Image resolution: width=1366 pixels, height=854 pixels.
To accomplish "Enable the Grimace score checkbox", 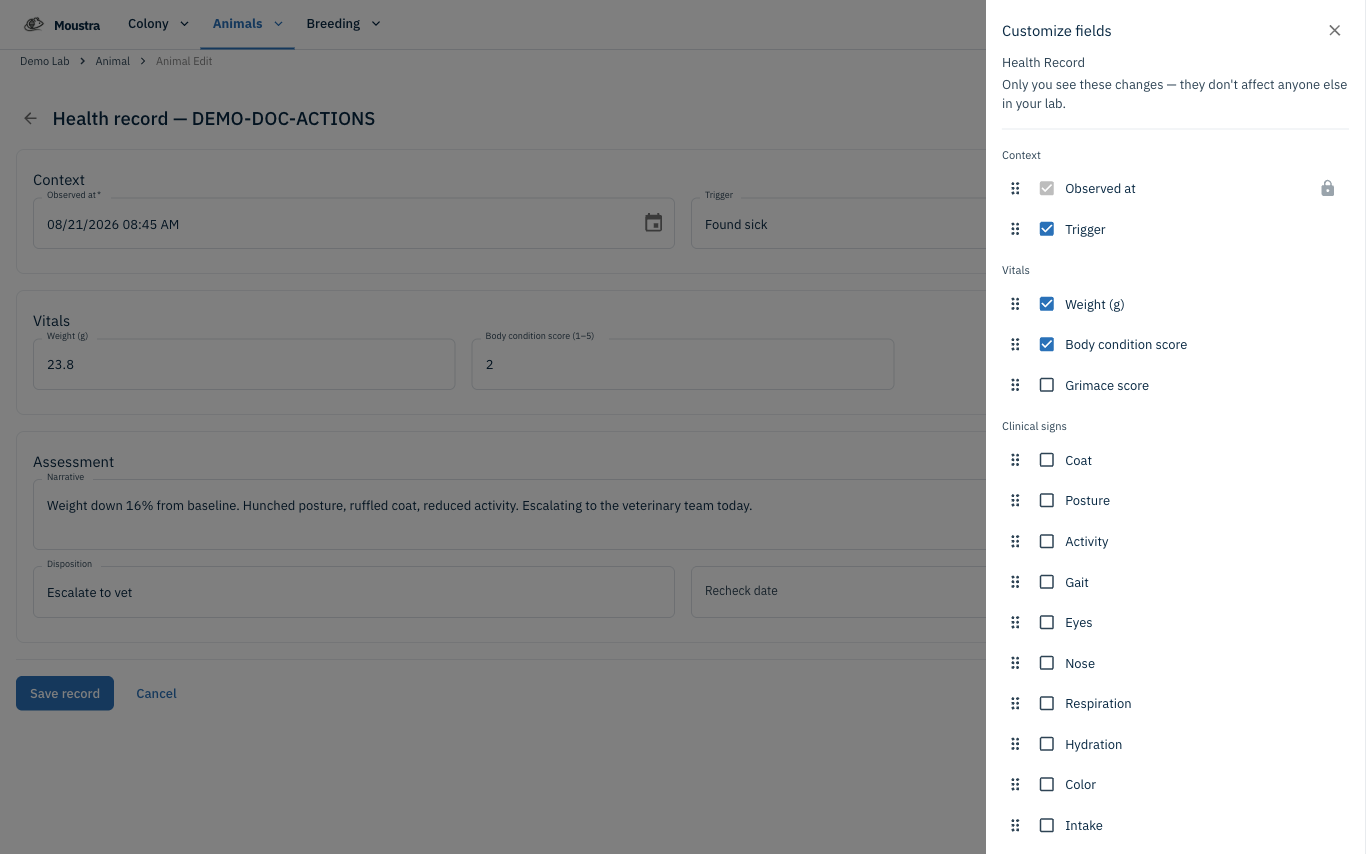I will pos(1046,385).
